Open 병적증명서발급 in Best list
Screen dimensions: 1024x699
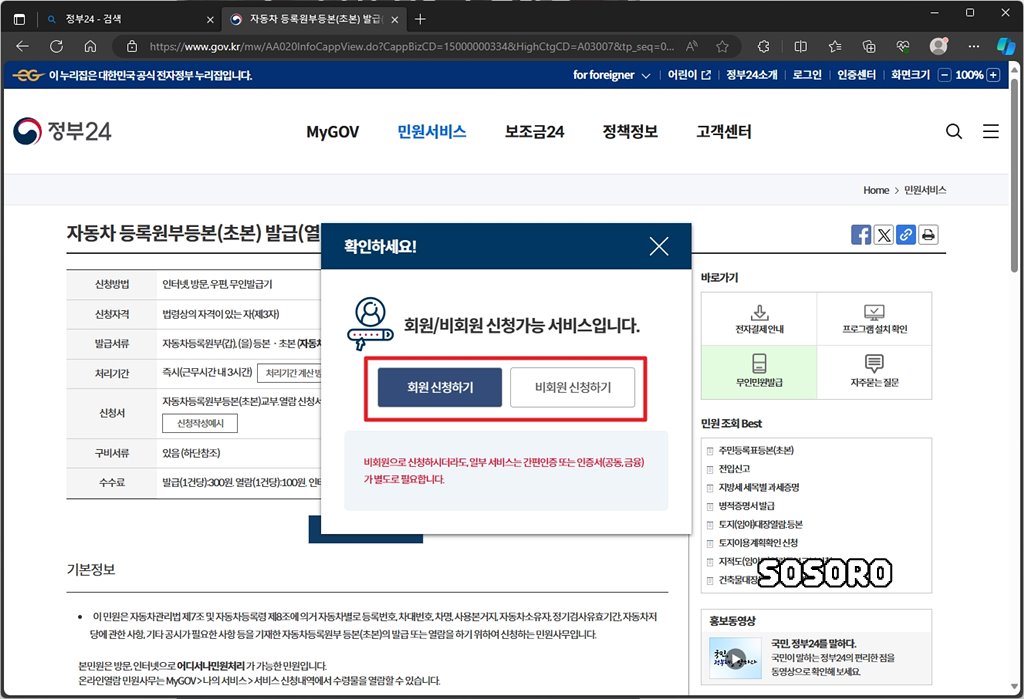pyautogui.click(x=746, y=506)
